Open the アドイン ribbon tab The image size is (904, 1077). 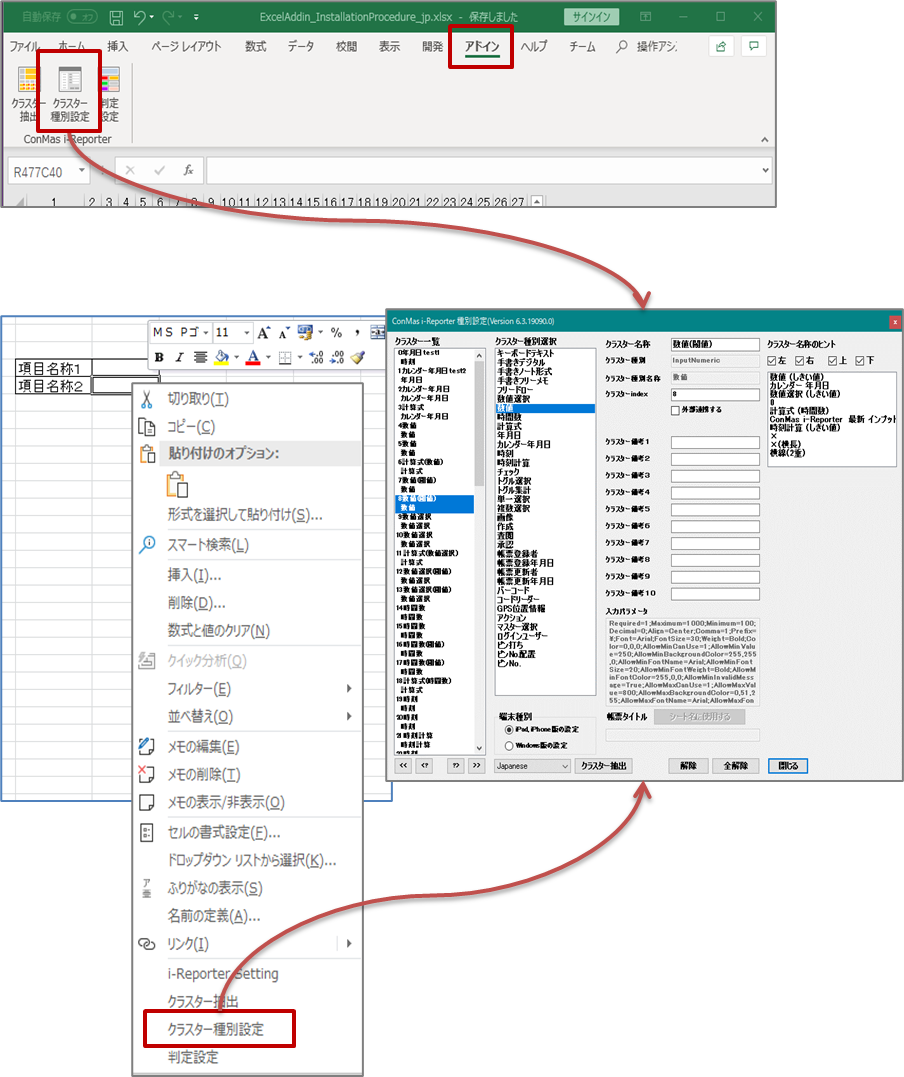[481, 47]
